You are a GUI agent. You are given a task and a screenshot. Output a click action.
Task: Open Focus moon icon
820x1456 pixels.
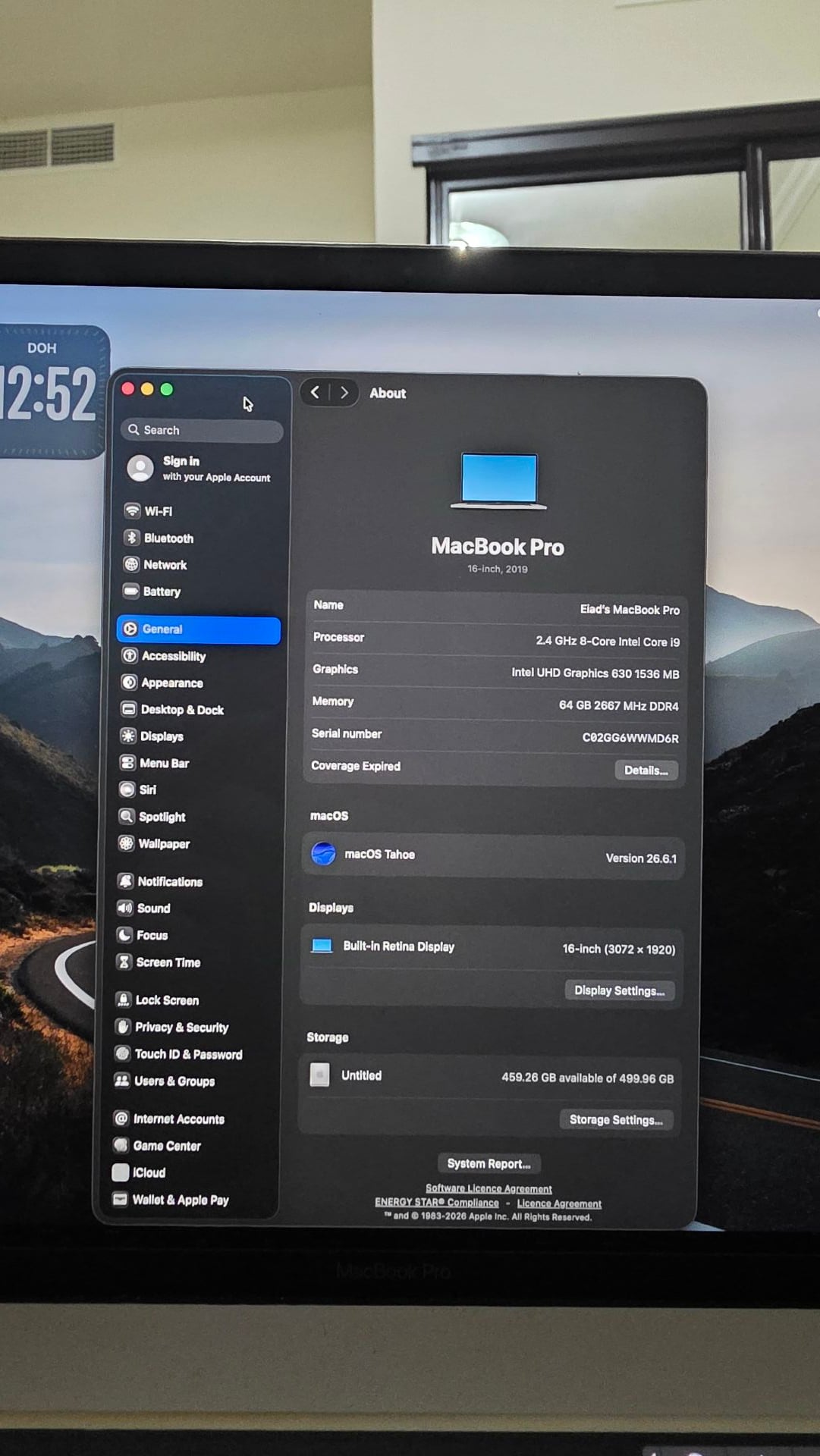point(124,935)
